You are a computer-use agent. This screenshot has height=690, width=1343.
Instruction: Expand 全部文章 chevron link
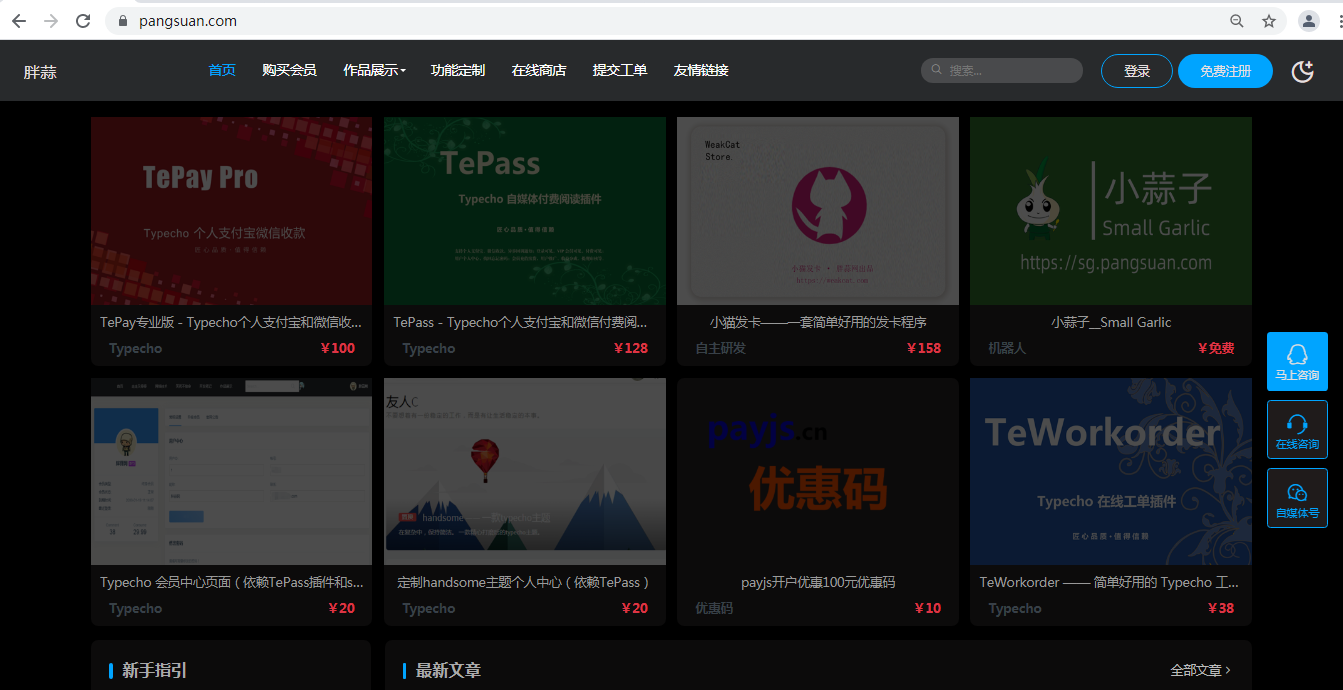click(1200, 670)
